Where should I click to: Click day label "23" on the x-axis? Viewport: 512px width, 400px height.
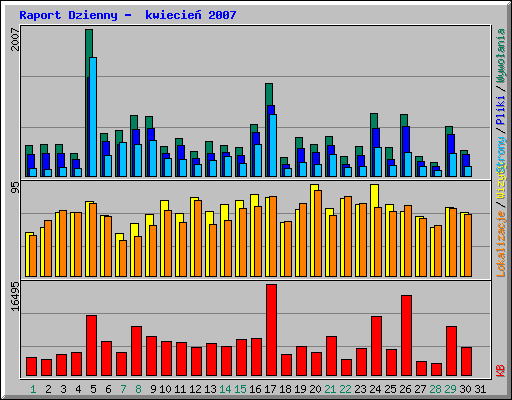(360, 389)
